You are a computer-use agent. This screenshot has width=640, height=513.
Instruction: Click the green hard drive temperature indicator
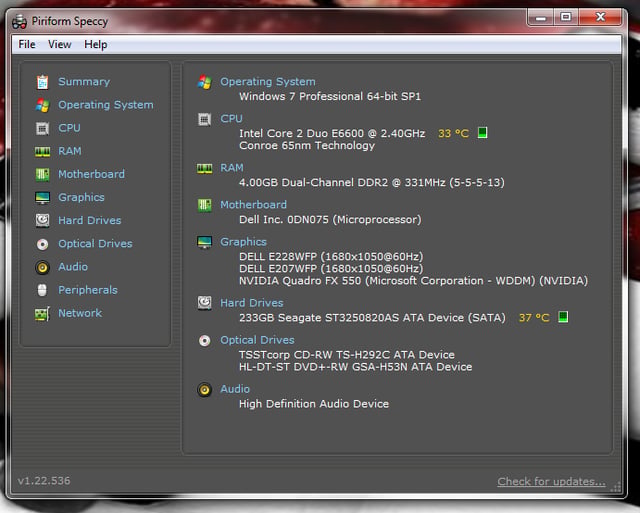(x=563, y=317)
